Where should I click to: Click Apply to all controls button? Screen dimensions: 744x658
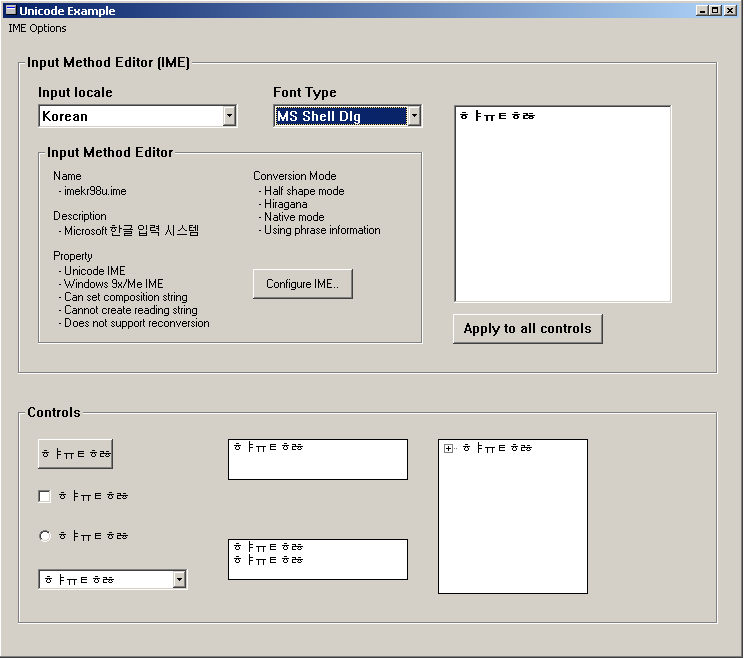click(x=527, y=329)
